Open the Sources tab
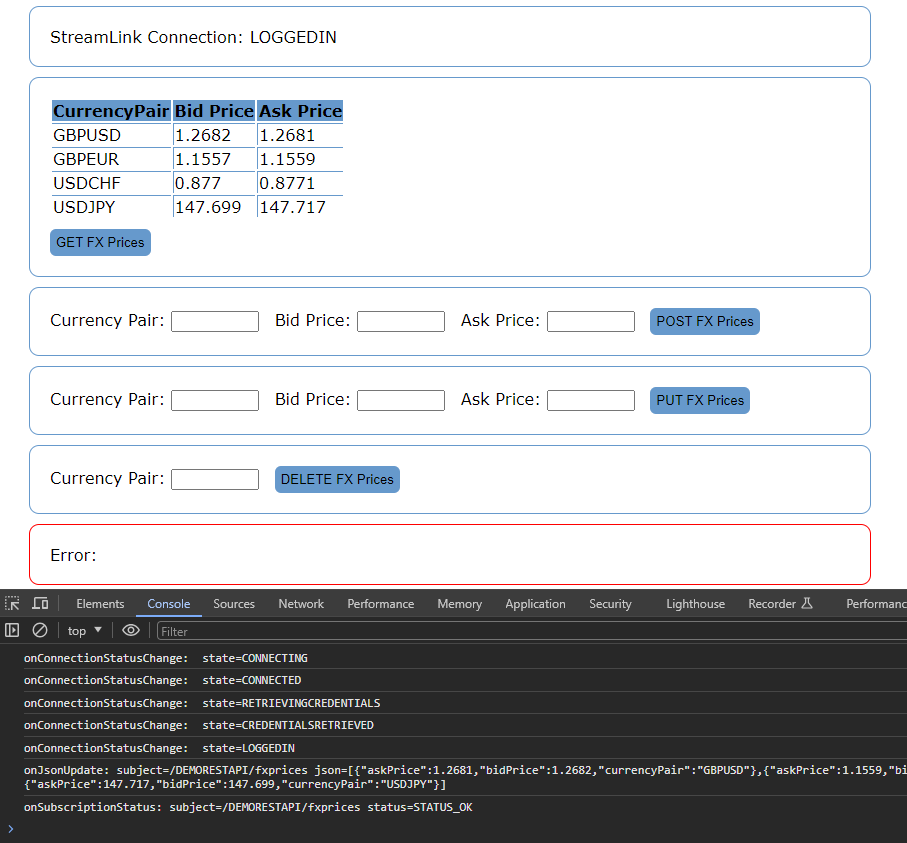 (x=234, y=603)
